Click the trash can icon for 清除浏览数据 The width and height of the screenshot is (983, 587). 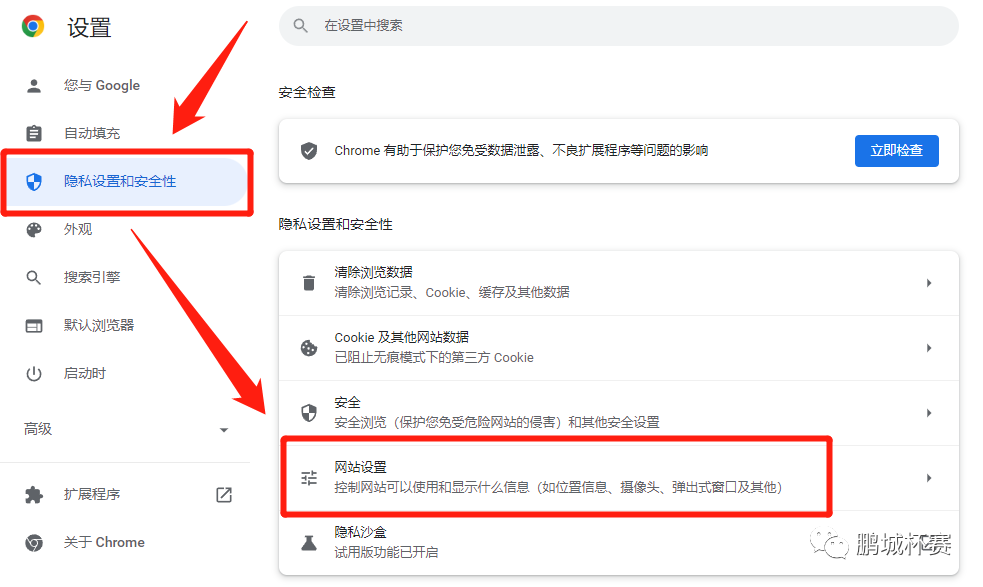pyautogui.click(x=308, y=283)
